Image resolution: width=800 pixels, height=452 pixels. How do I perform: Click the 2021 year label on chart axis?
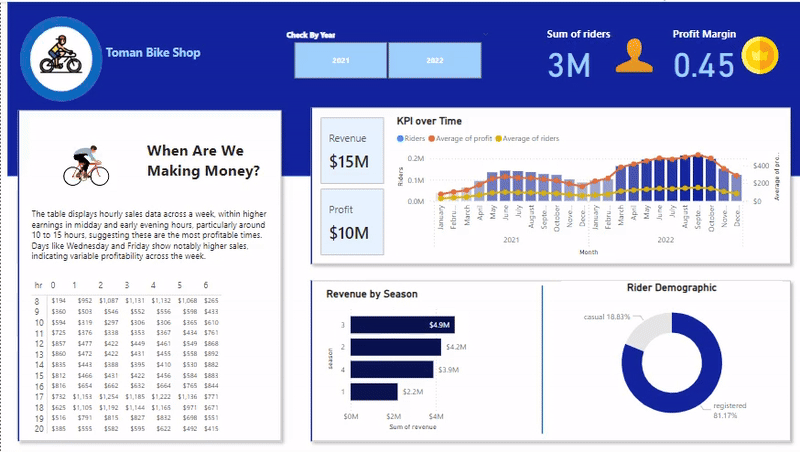click(x=511, y=240)
